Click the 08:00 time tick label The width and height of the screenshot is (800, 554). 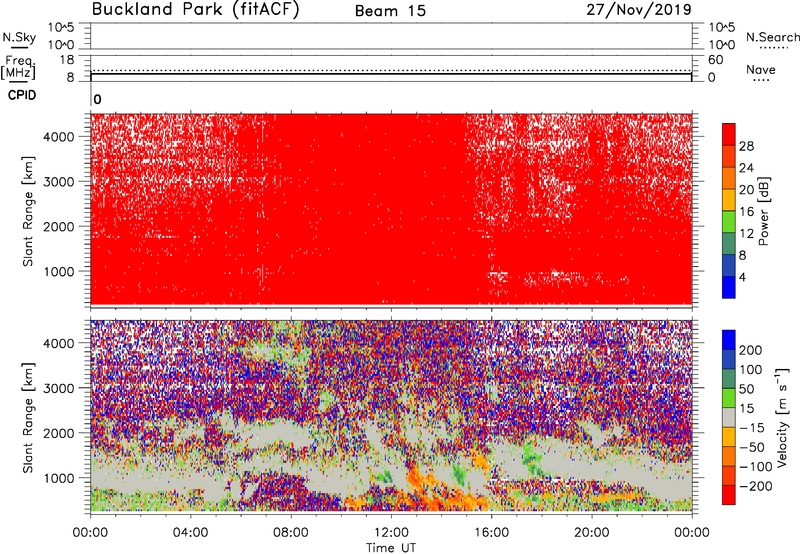(291, 533)
